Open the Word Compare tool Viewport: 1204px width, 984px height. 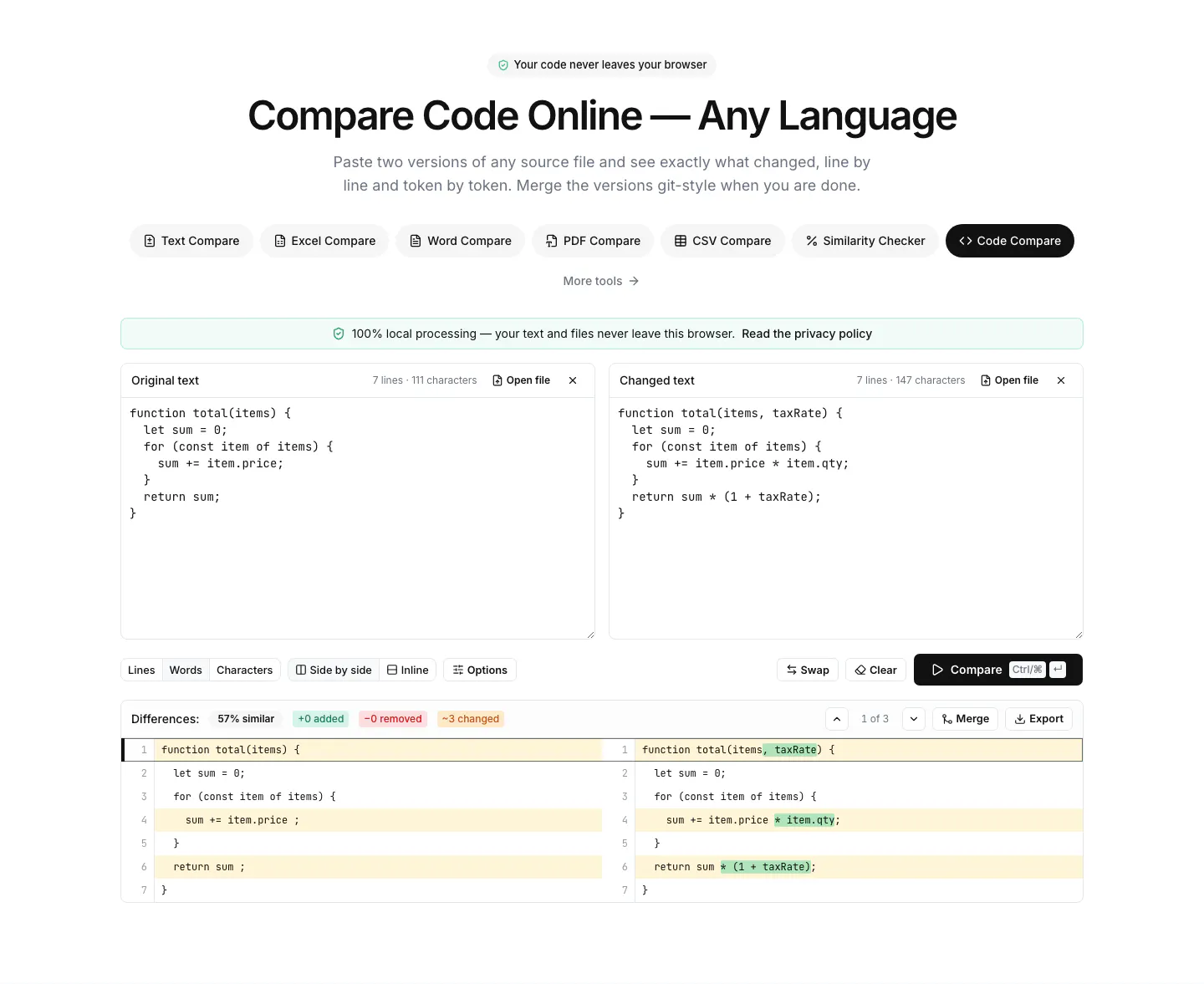click(461, 241)
